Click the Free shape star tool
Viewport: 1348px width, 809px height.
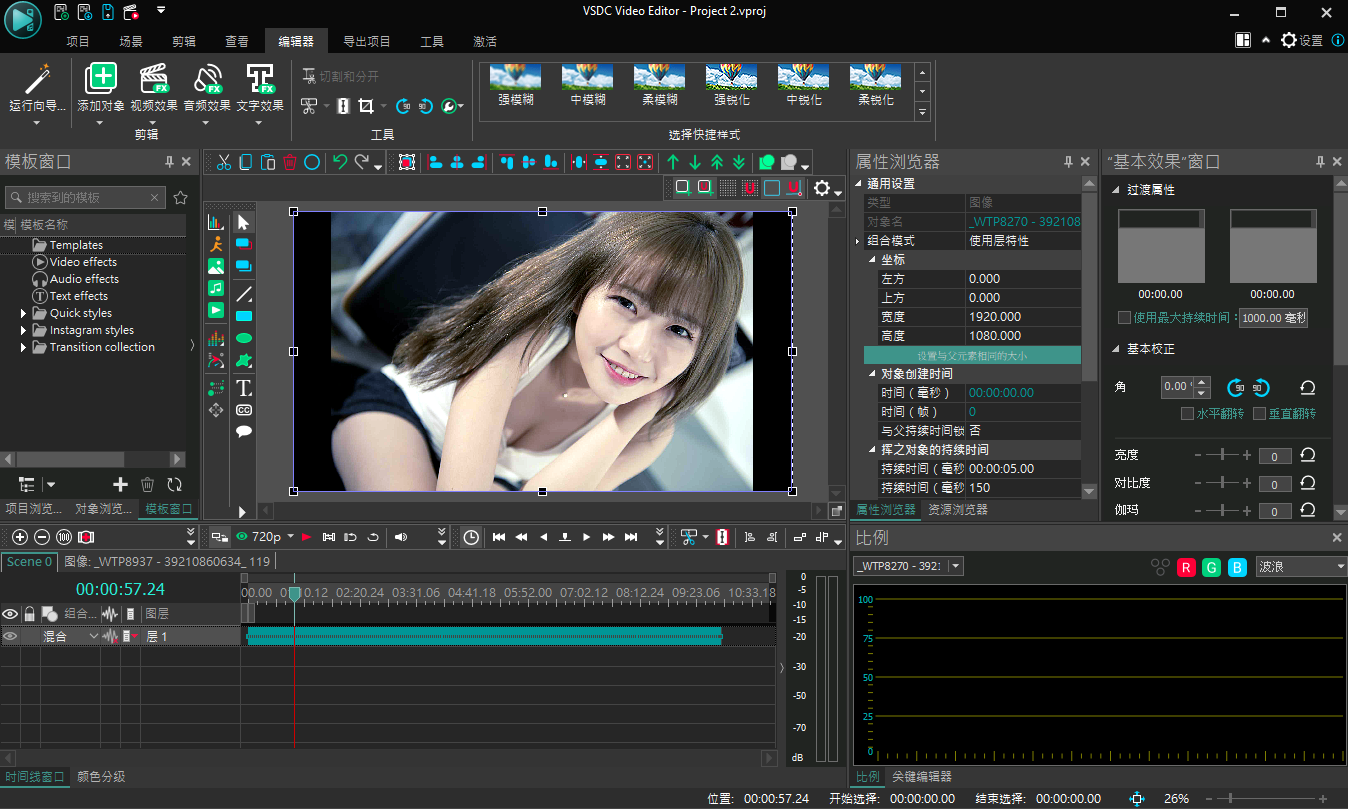243,360
